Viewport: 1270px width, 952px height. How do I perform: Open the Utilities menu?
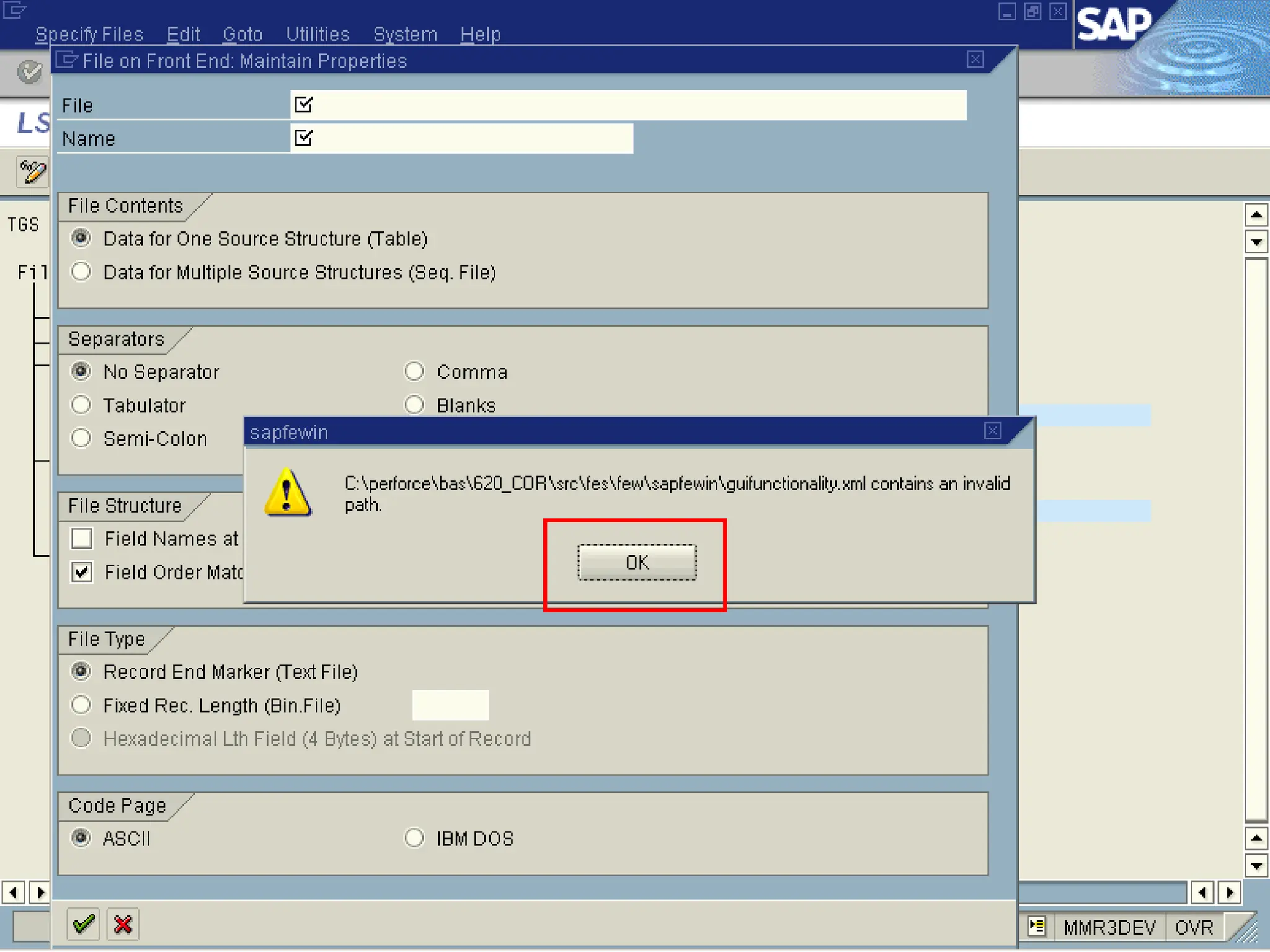click(317, 34)
